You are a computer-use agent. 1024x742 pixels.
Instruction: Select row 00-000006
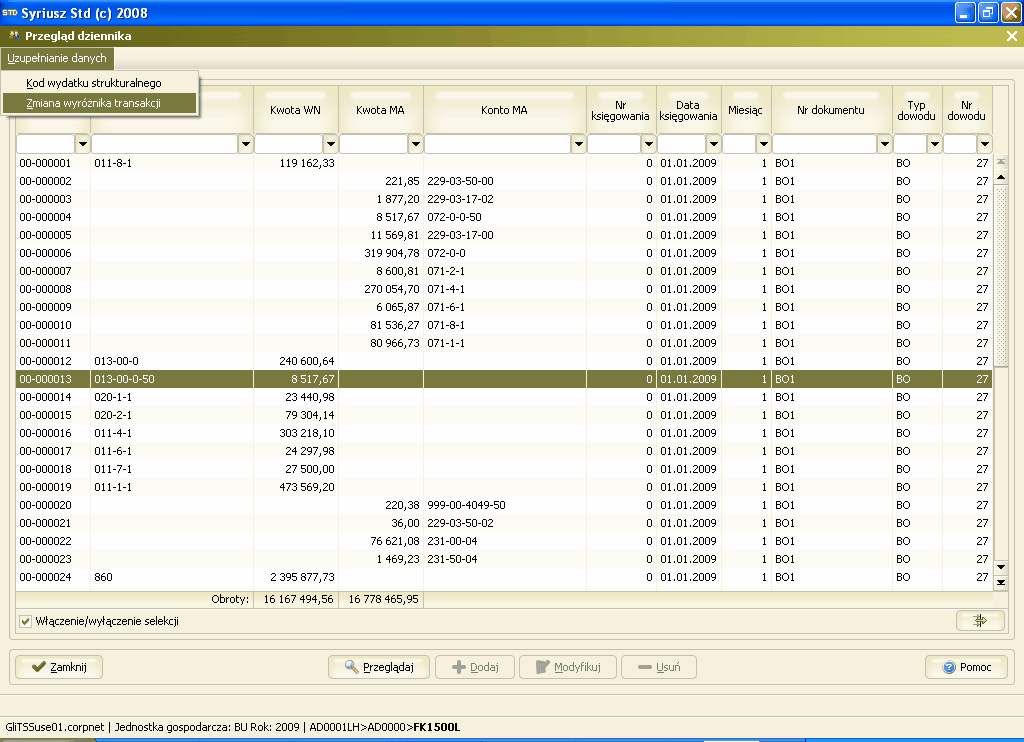click(504, 253)
